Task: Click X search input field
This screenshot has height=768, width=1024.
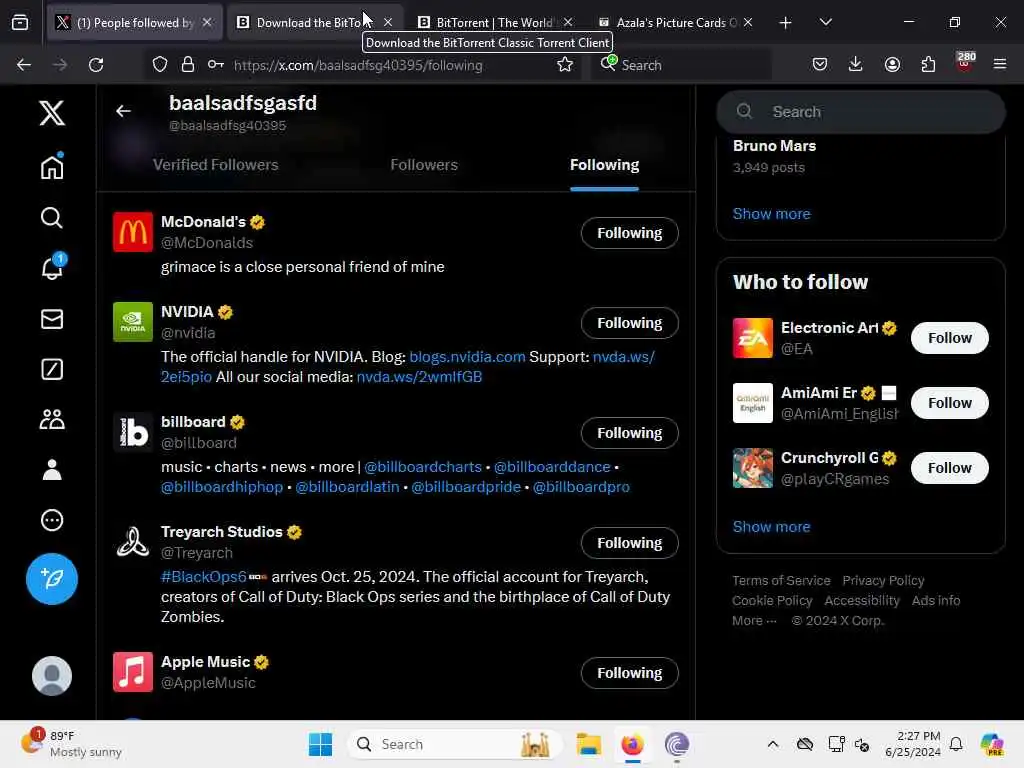Action: click(x=861, y=112)
